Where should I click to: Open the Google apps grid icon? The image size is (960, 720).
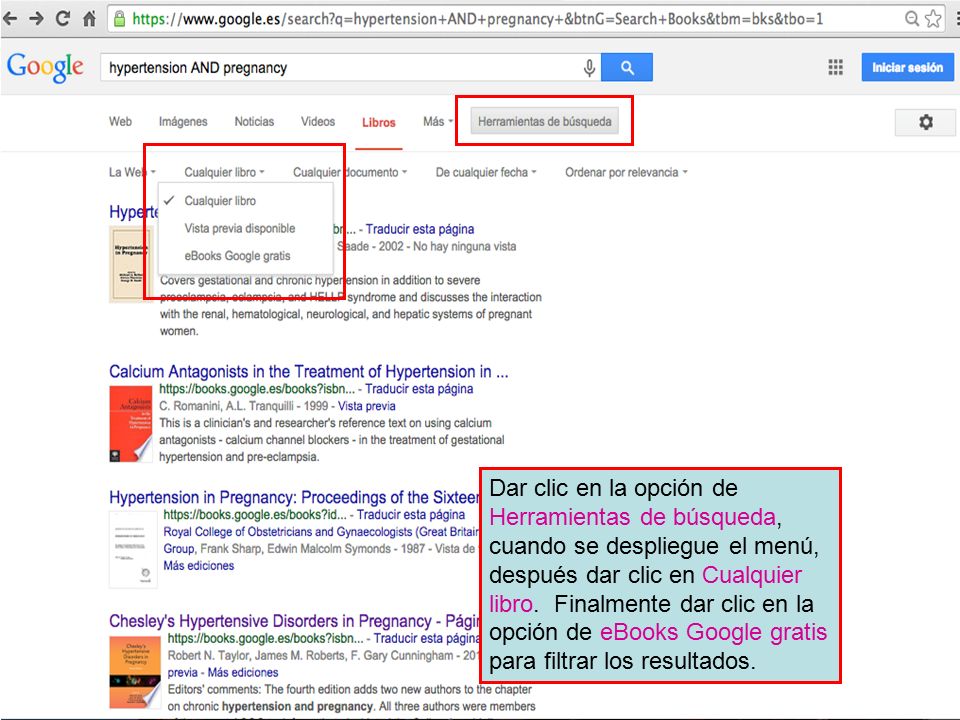pos(835,67)
